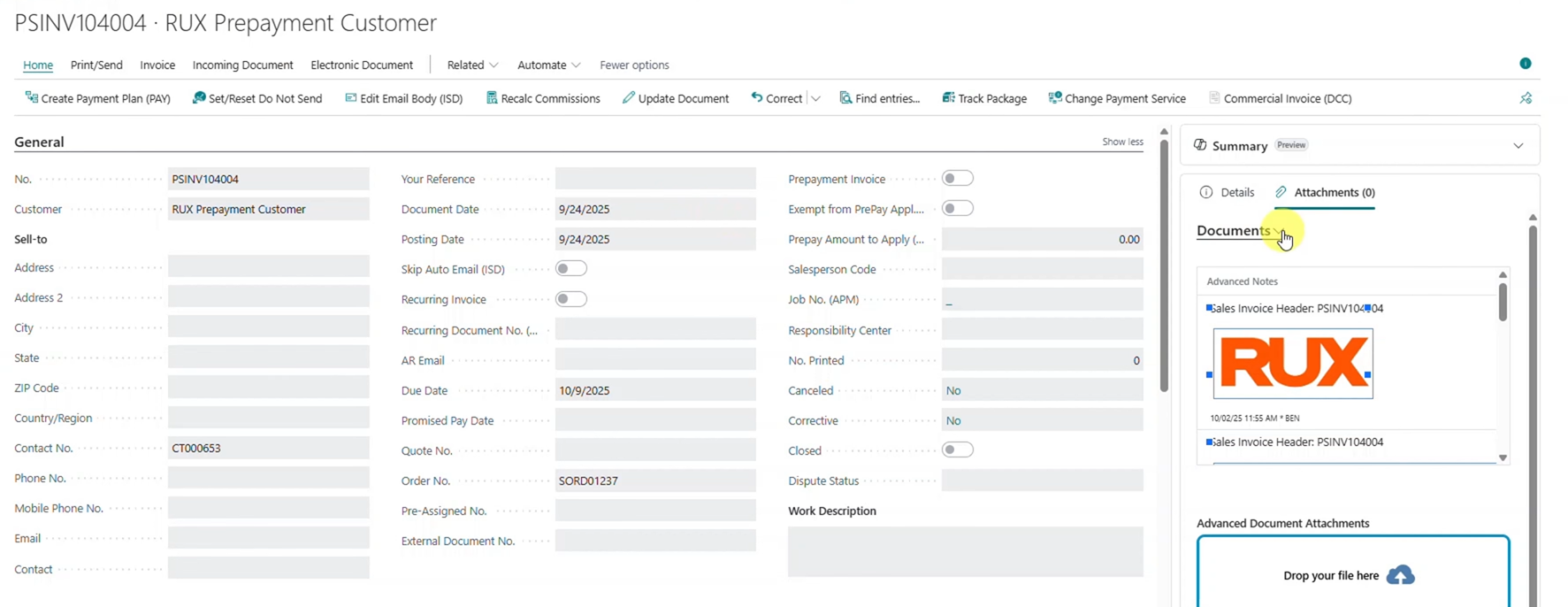This screenshot has width=1568, height=607.
Task: Open the Incoming Document menu
Action: (242, 65)
